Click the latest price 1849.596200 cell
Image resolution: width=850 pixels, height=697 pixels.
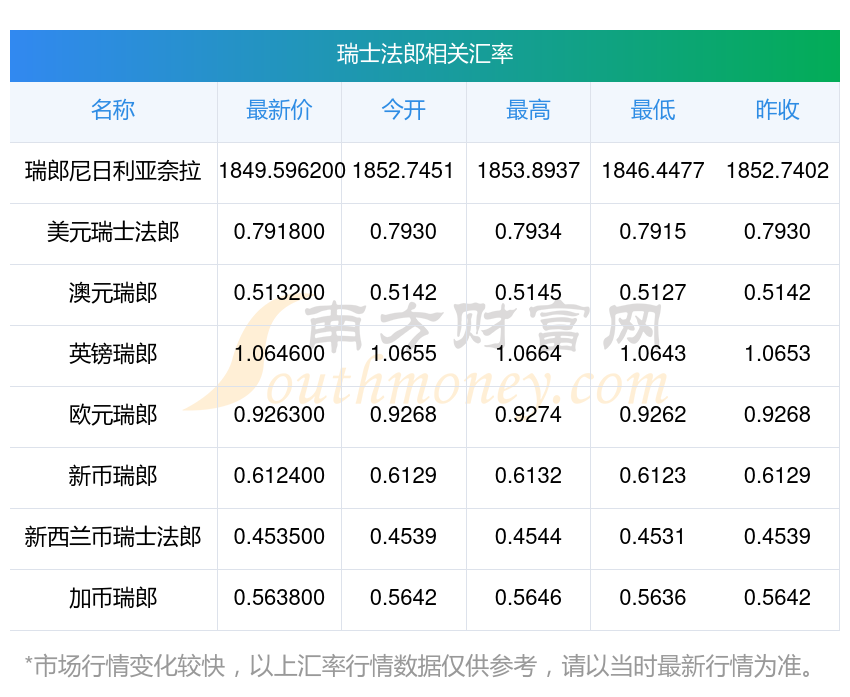tap(281, 171)
